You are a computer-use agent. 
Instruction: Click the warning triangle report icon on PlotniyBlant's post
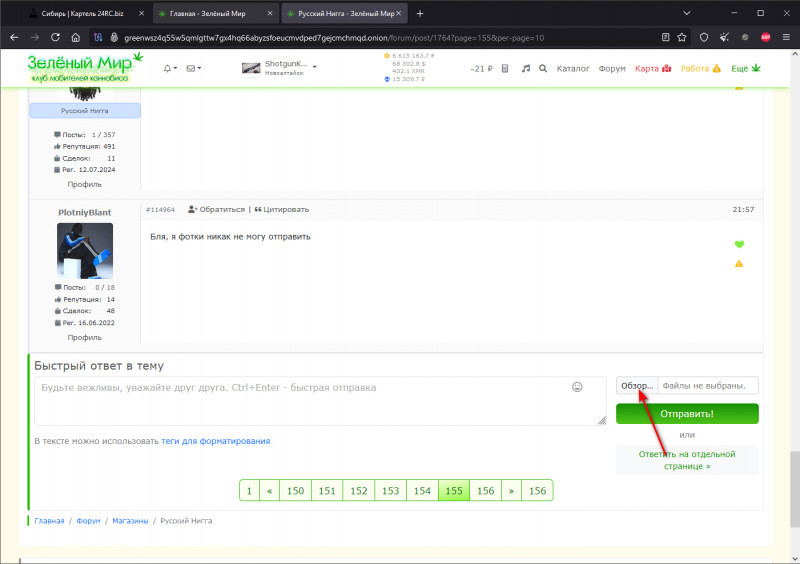click(739, 264)
